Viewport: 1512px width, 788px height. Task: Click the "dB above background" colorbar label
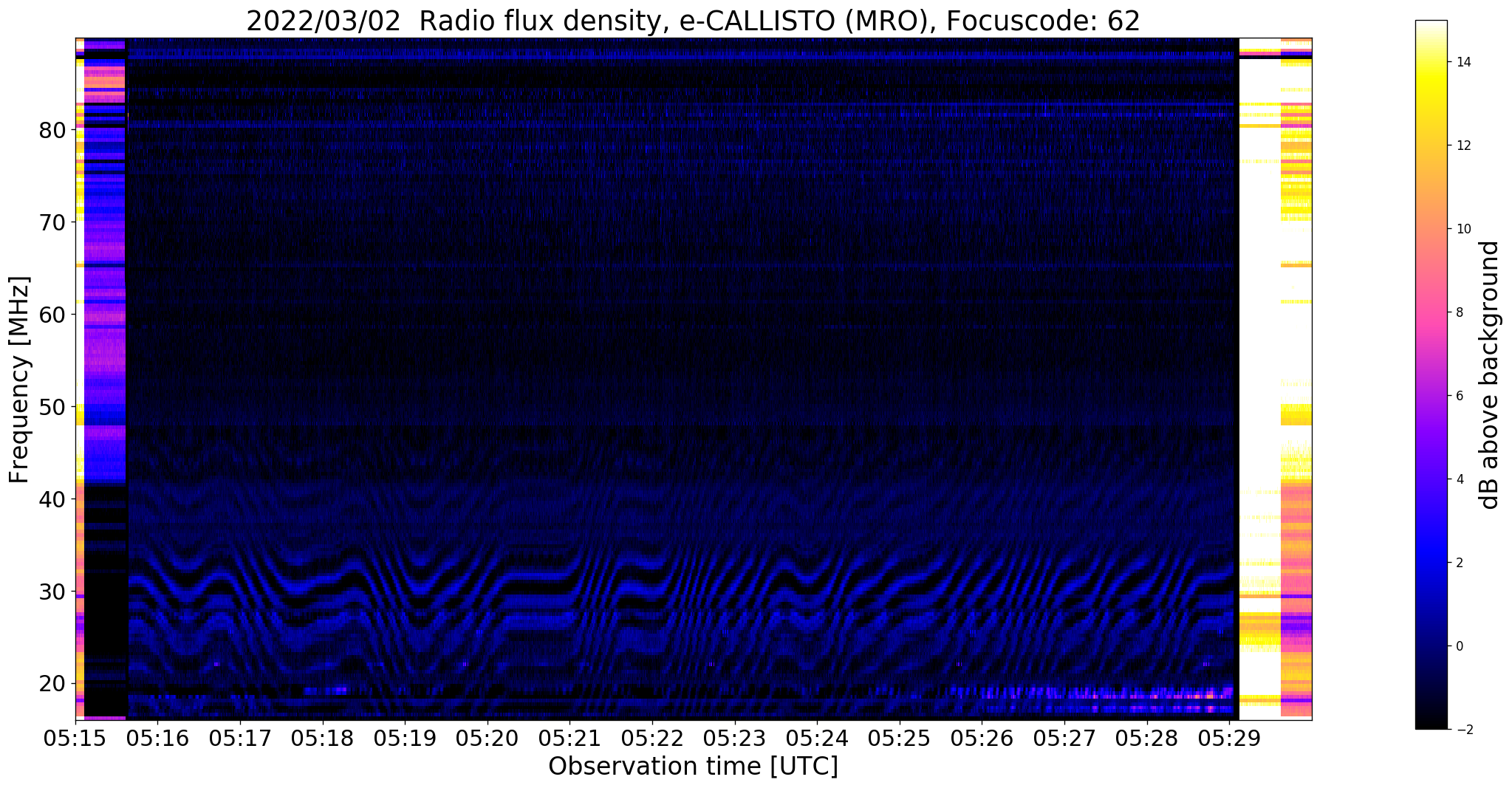(x=1491, y=375)
